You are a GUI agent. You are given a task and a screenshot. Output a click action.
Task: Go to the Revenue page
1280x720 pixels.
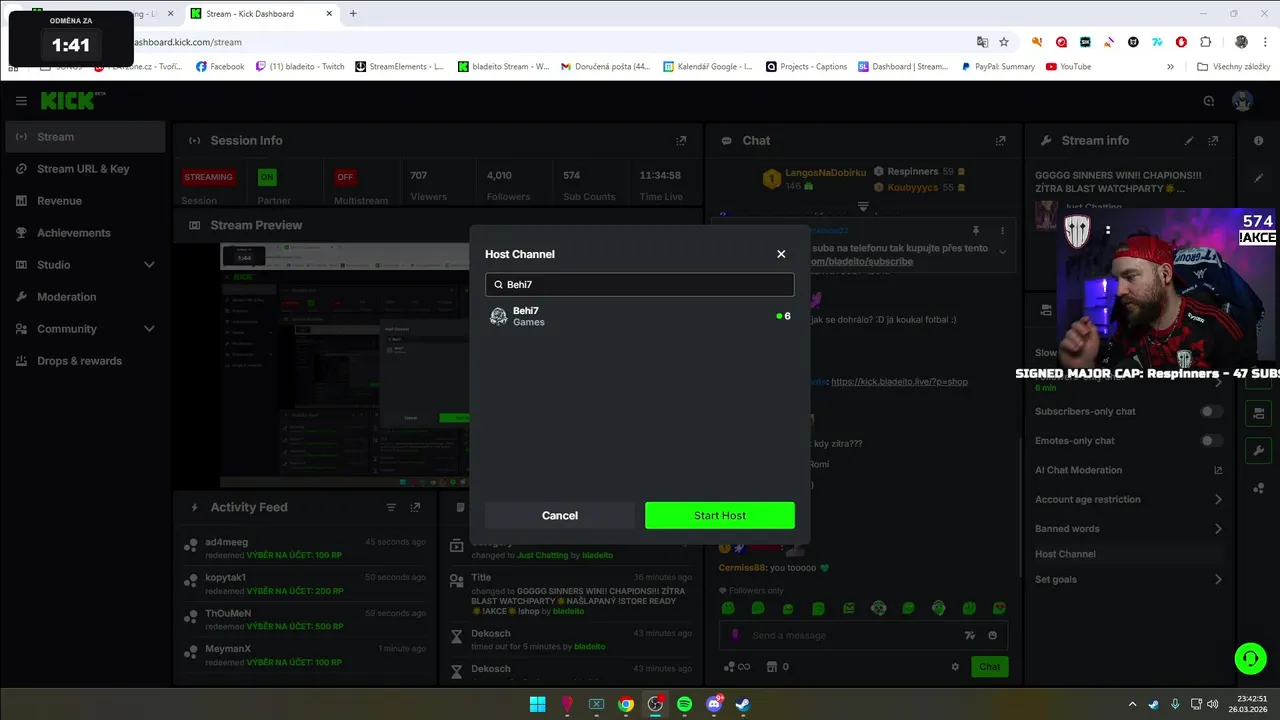85,201
